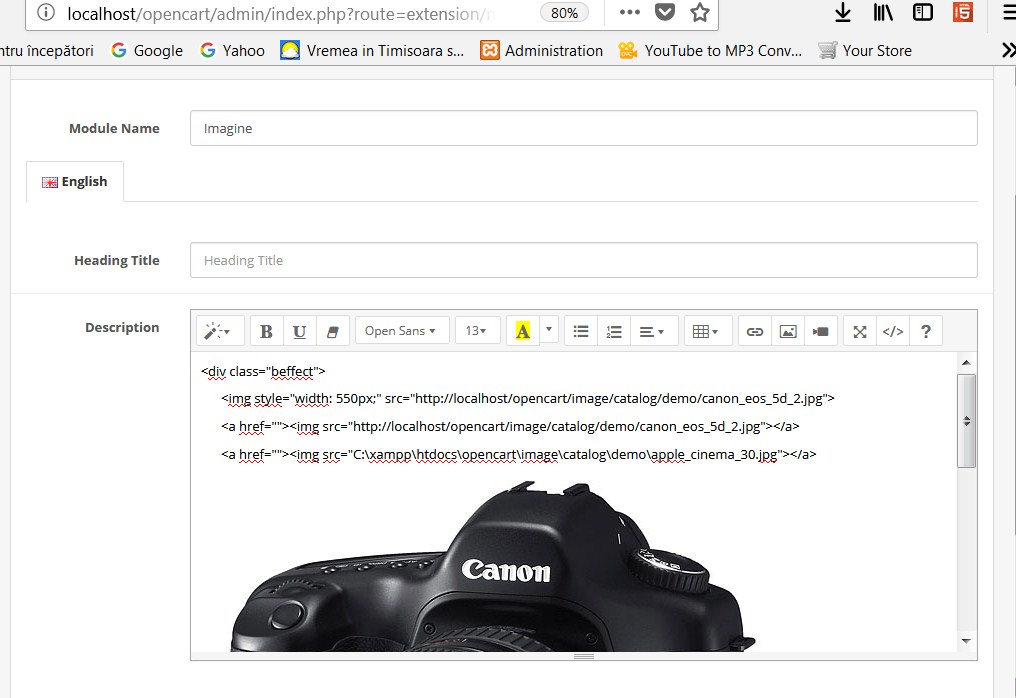Click the Canon camera image in editor

tap(492, 566)
